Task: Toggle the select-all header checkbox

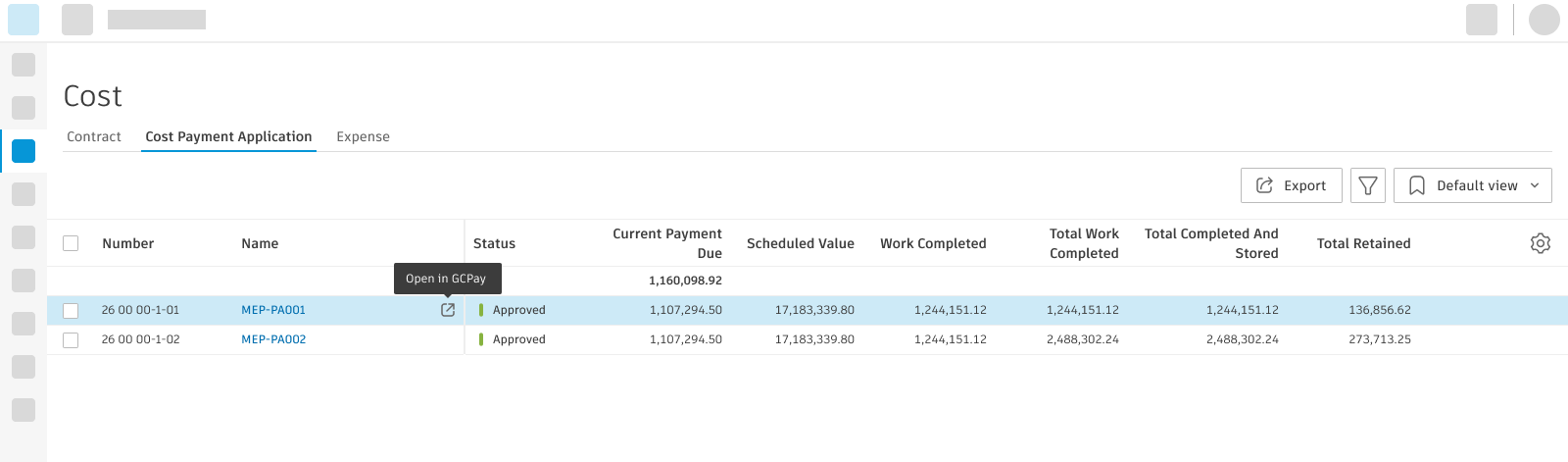Action: 71,243
